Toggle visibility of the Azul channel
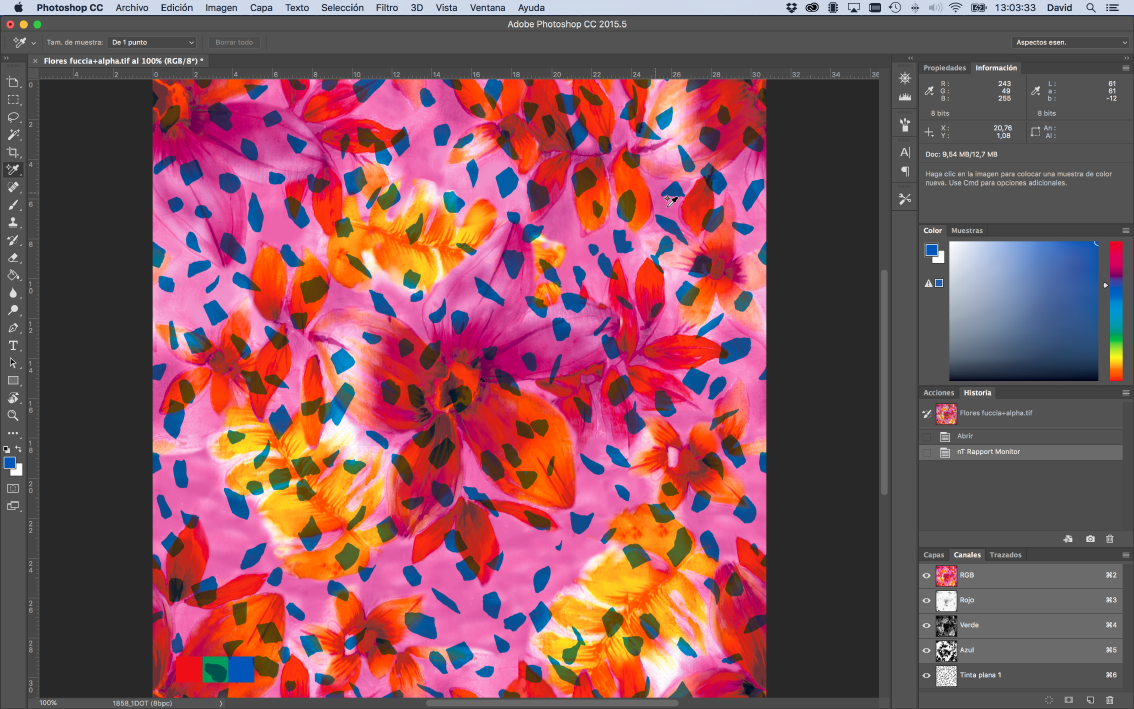Screen dimensions: 1134x709 point(926,650)
